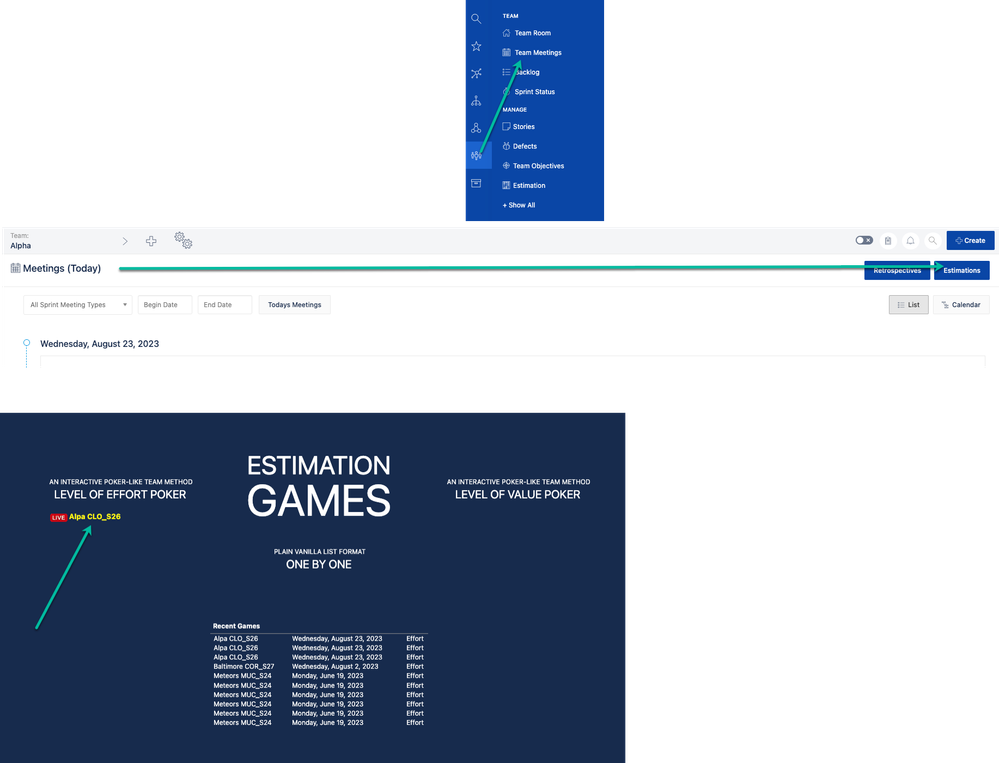999x763 pixels.
Task: Click the Begin Date field
Action: [x=164, y=304]
